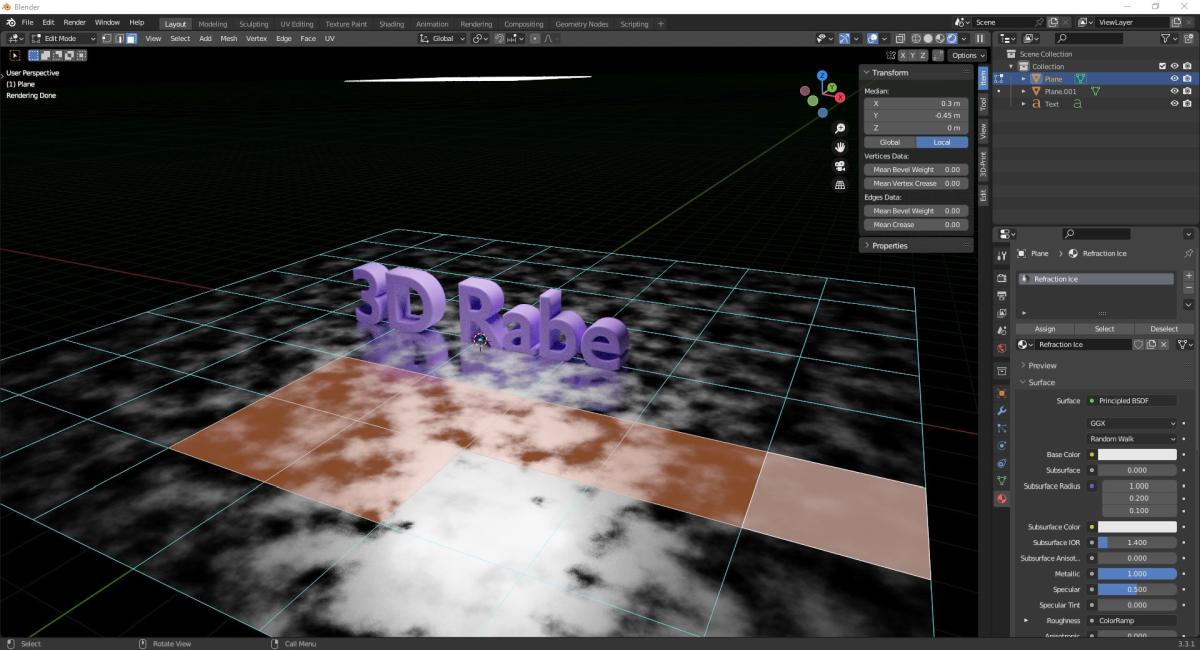Select edge select mode icon
Screen dimensions: 1200x650
click(119, 38)
